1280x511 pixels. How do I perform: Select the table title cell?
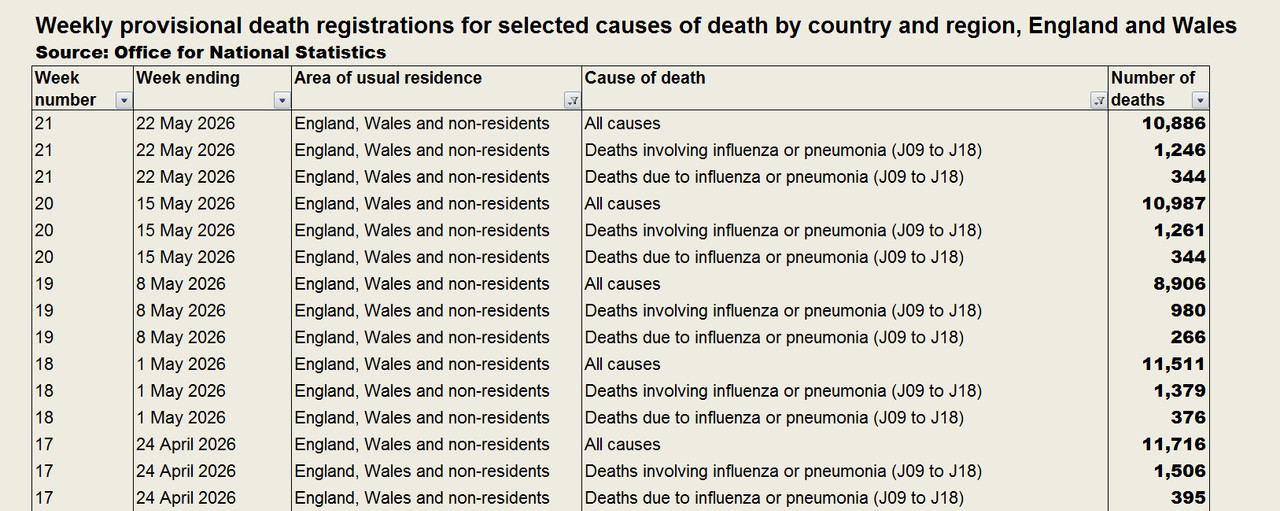click(636, 25)
